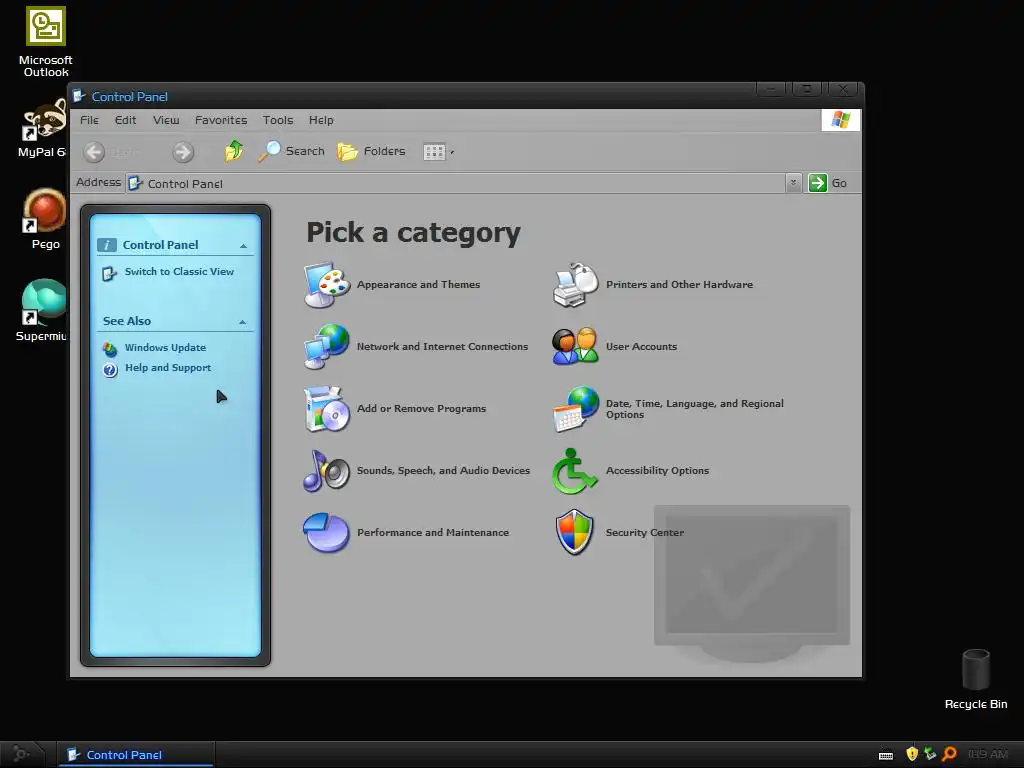1024x768 pixels.
Task: Click Performance and Maintenance text link
Action: [x=432, y=533]
